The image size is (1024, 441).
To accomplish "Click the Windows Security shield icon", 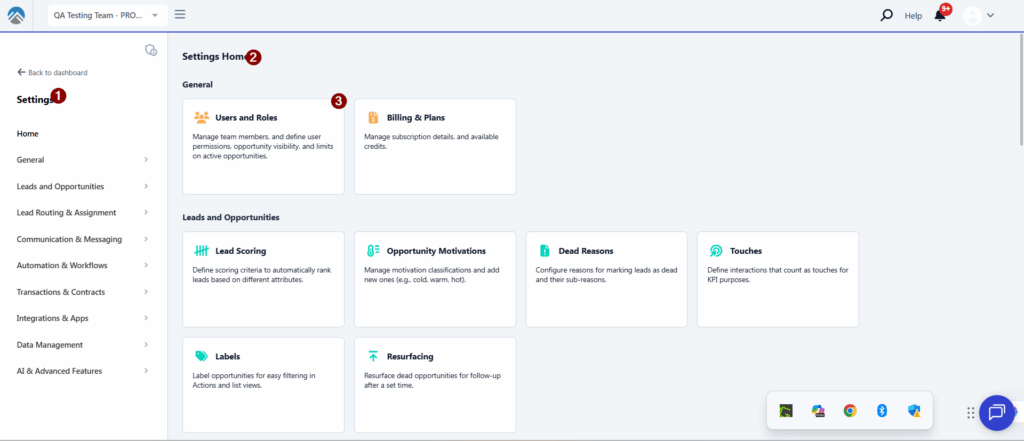I will tap(913, 410).
